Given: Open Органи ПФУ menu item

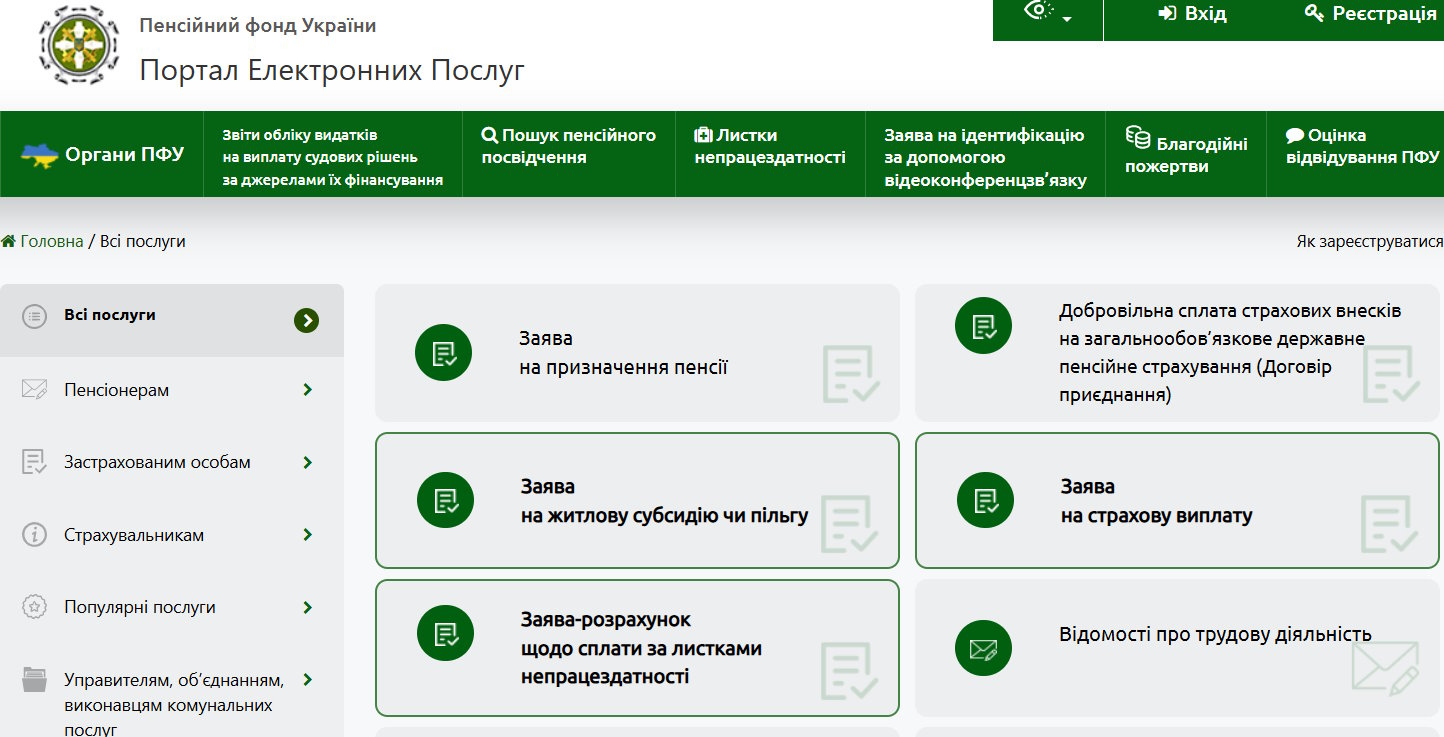Looking at the screenshot, I should pos(103,154).
